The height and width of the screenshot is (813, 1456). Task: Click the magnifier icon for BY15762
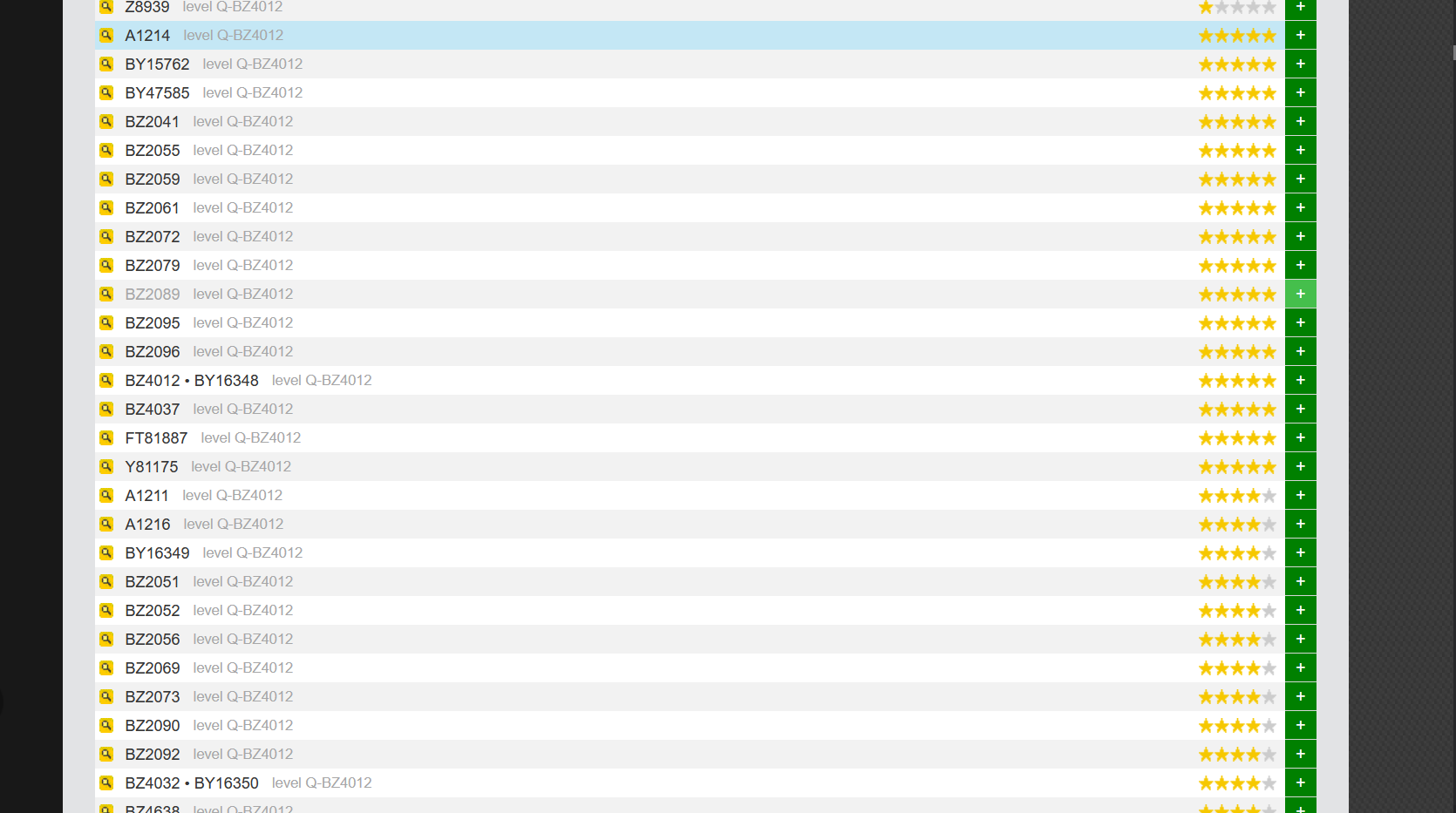pyautogui.click(x=106, y=64)
